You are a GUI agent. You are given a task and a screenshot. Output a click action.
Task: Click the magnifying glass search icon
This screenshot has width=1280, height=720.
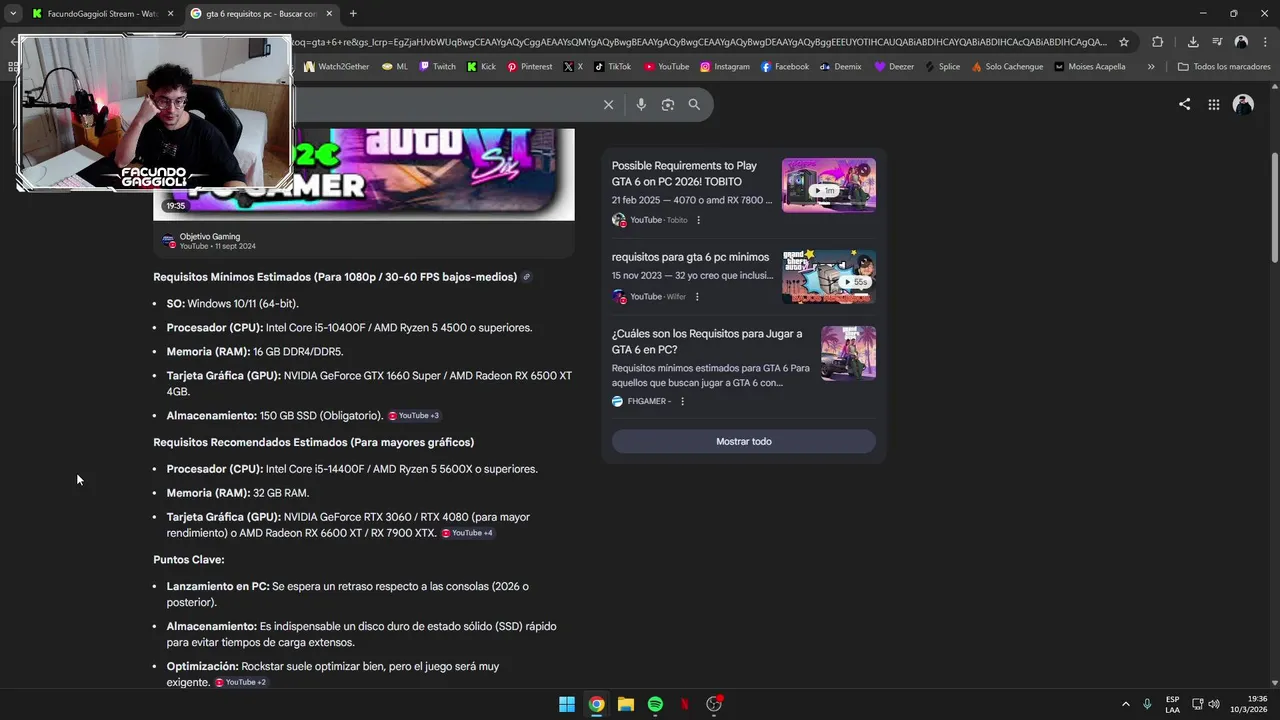[694, 105]
